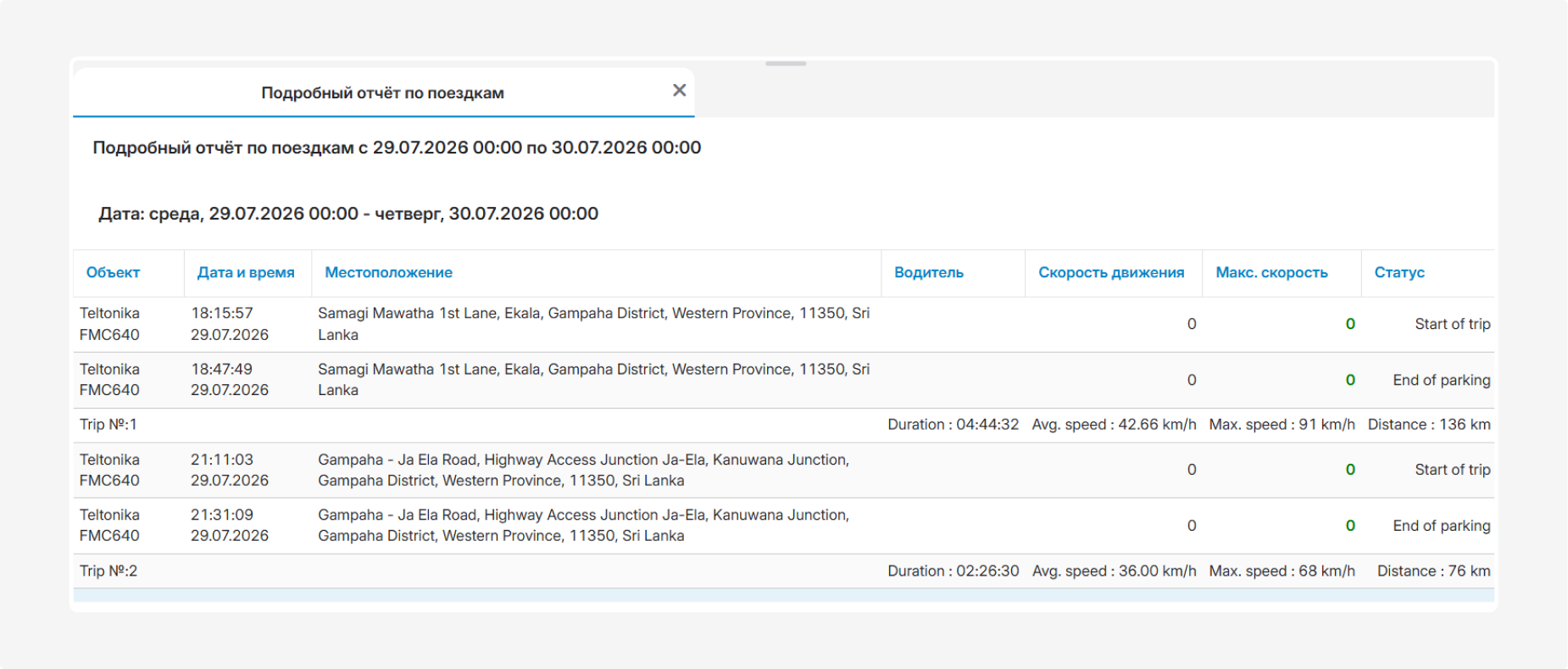Screen dimensions: 1568x669
Task: Click Duration : 04:44:32 value
Action: click(954, 425)
